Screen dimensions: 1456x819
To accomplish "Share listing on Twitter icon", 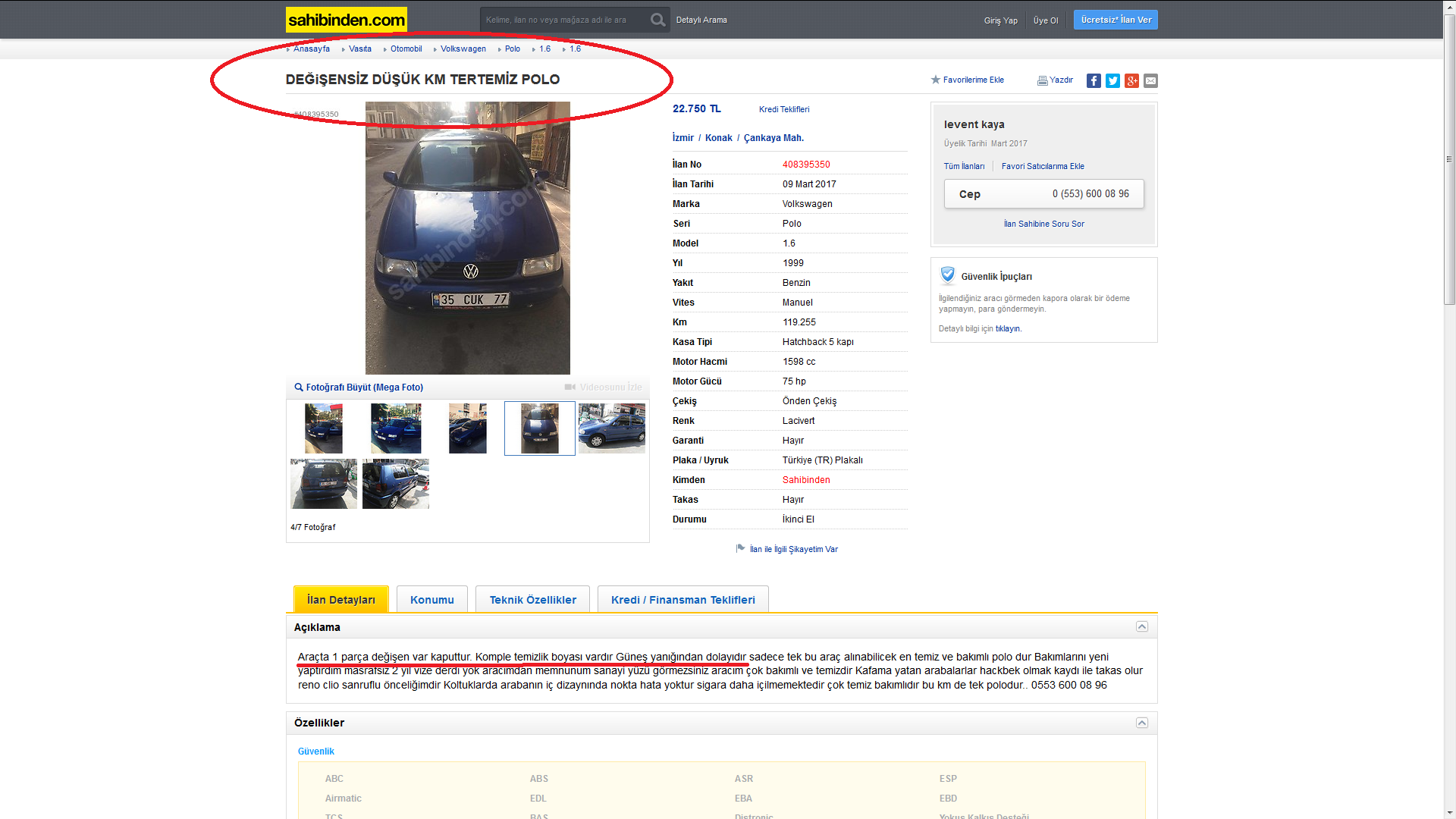I will tap(1112, 81).
